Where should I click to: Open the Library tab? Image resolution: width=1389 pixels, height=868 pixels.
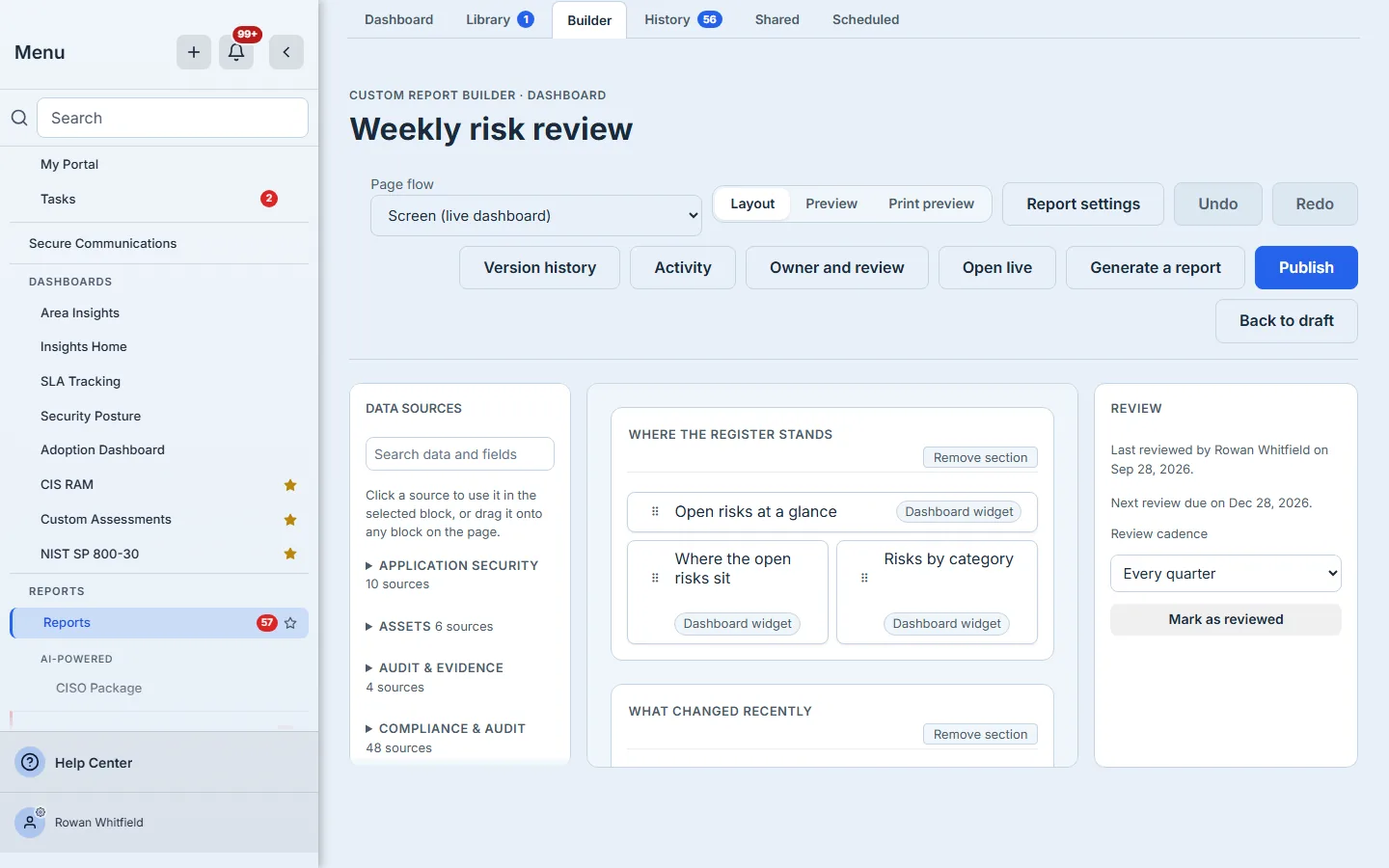pos(500,19)
